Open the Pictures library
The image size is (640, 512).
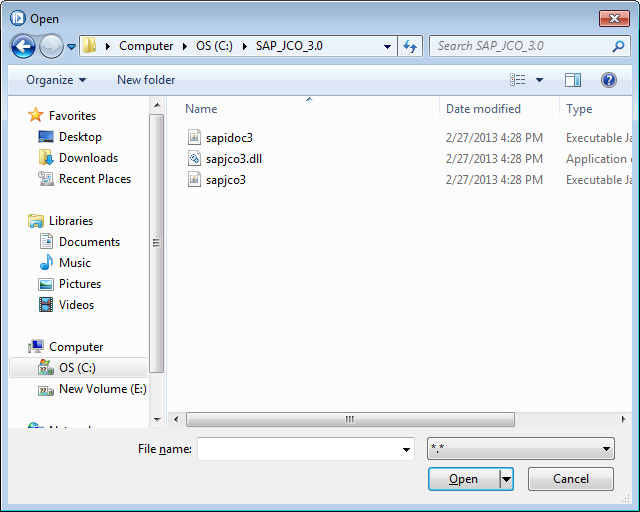(x=80, y=284)
